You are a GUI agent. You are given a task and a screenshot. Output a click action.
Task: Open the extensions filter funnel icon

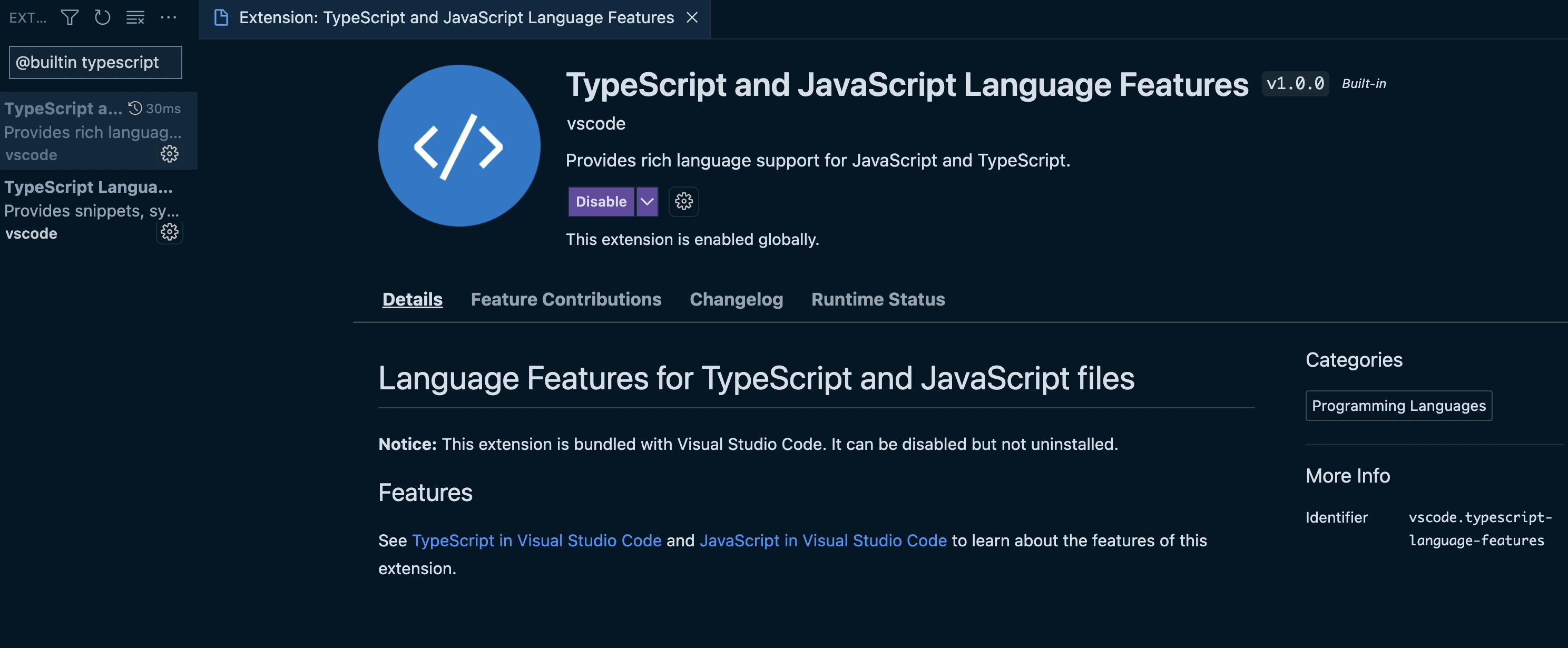pos(70,17)
